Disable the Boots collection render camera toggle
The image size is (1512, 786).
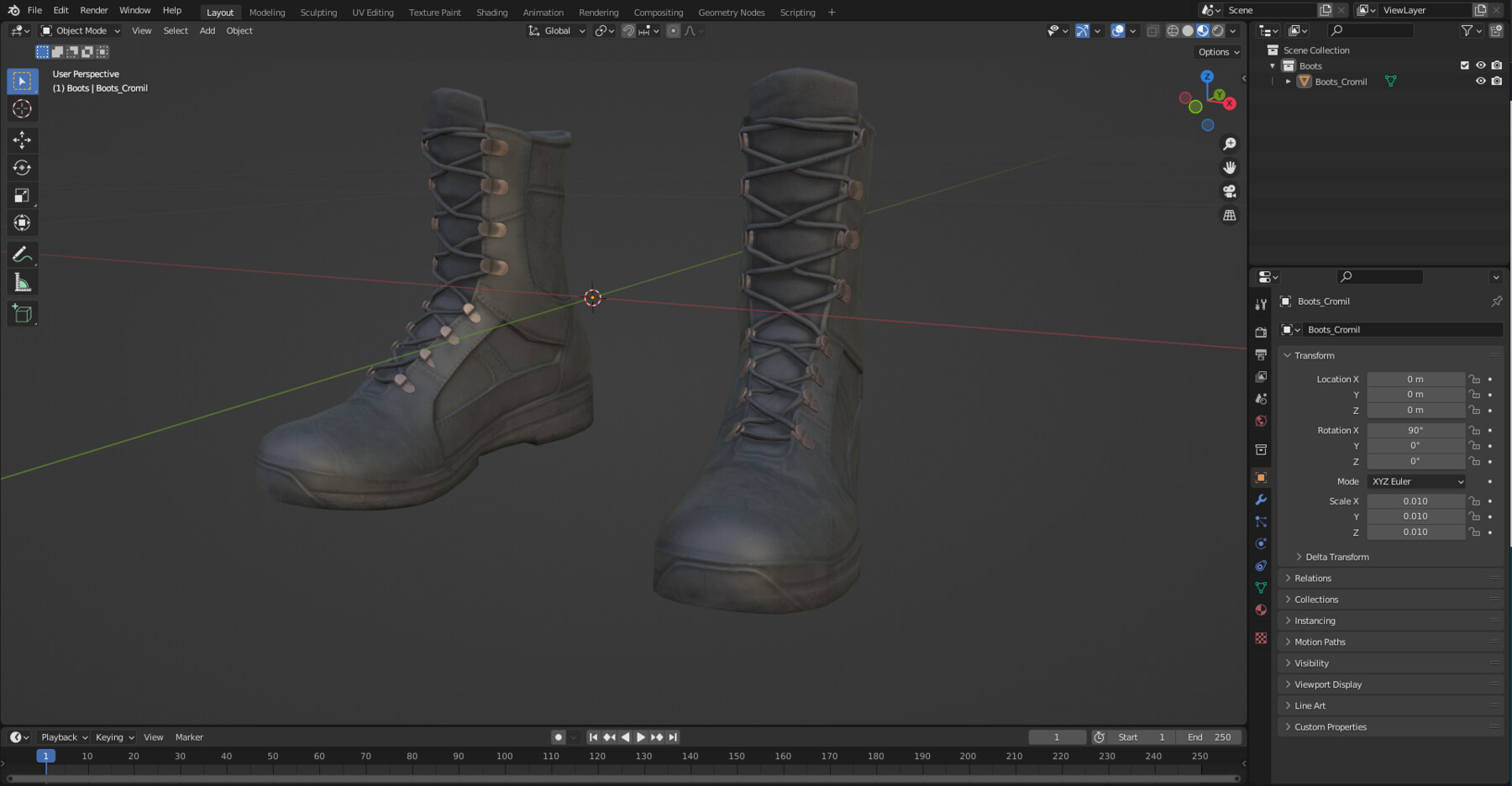(x=1496, y=65)
